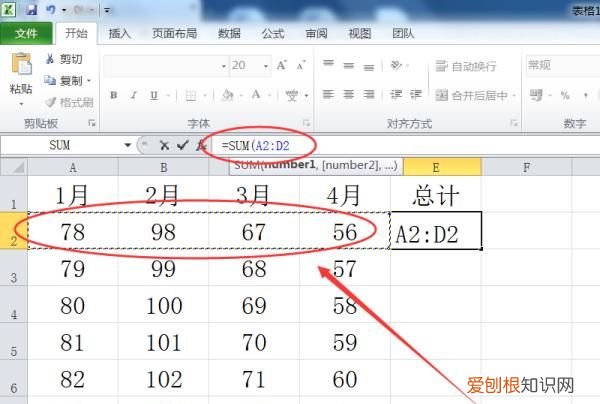This screenshot has width=600, height=404.
Task: Click the accounting number format icon
Action: (x=536, y=95)
